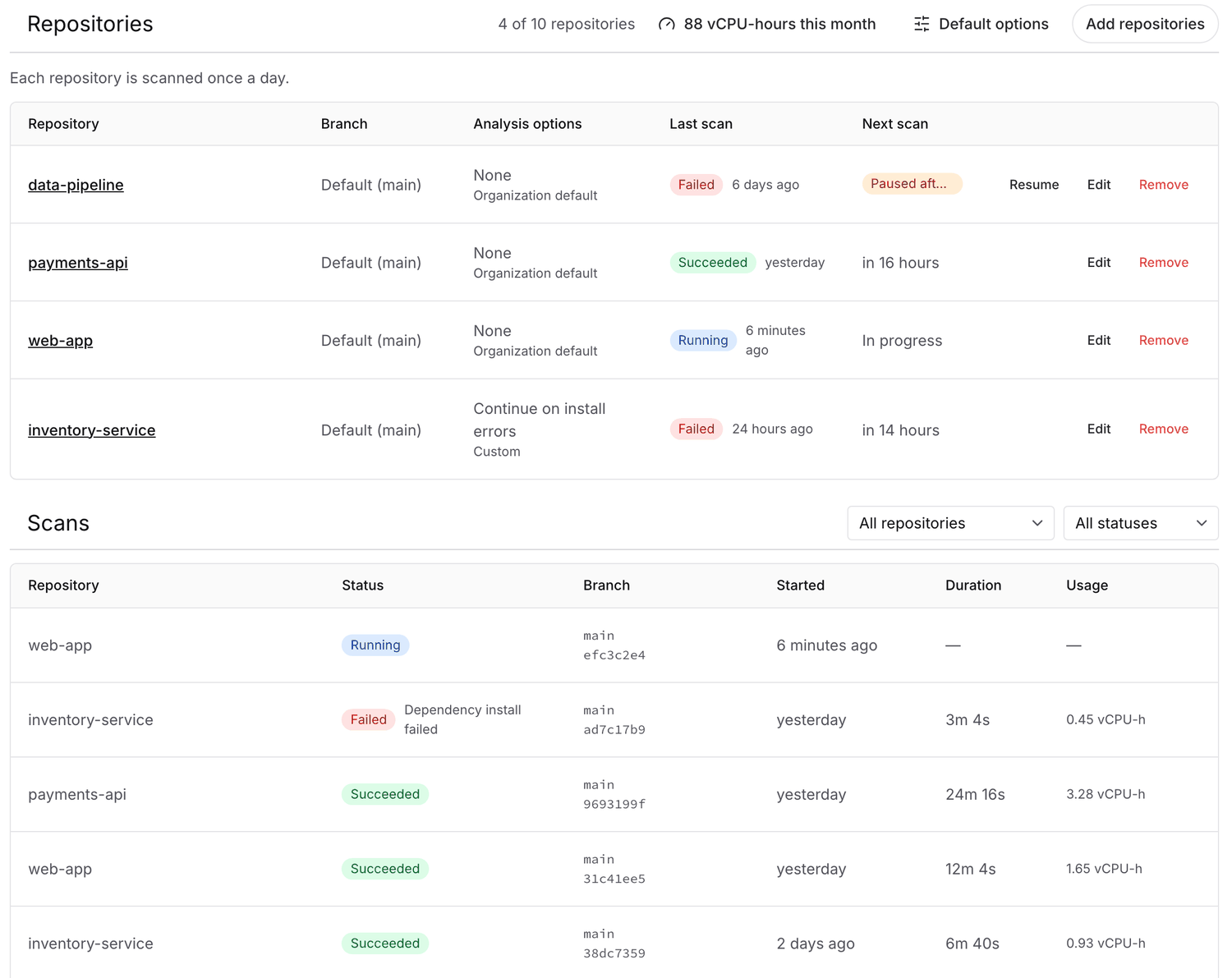Click the '24m 16s' duration value
This screenshot has height=978, width=1232.
pyautogui.click(x=975, y=795)
